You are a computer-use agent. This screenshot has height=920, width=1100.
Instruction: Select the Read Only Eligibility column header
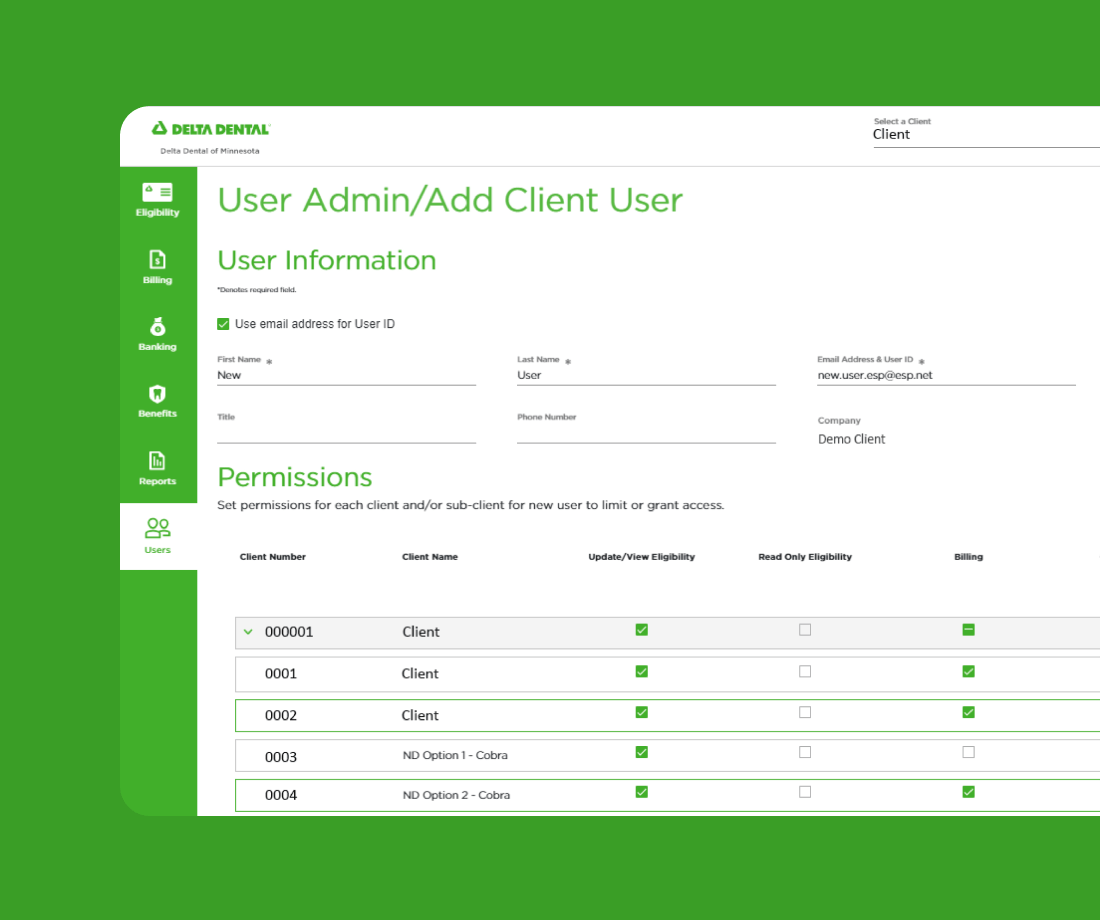coord(805,556)
